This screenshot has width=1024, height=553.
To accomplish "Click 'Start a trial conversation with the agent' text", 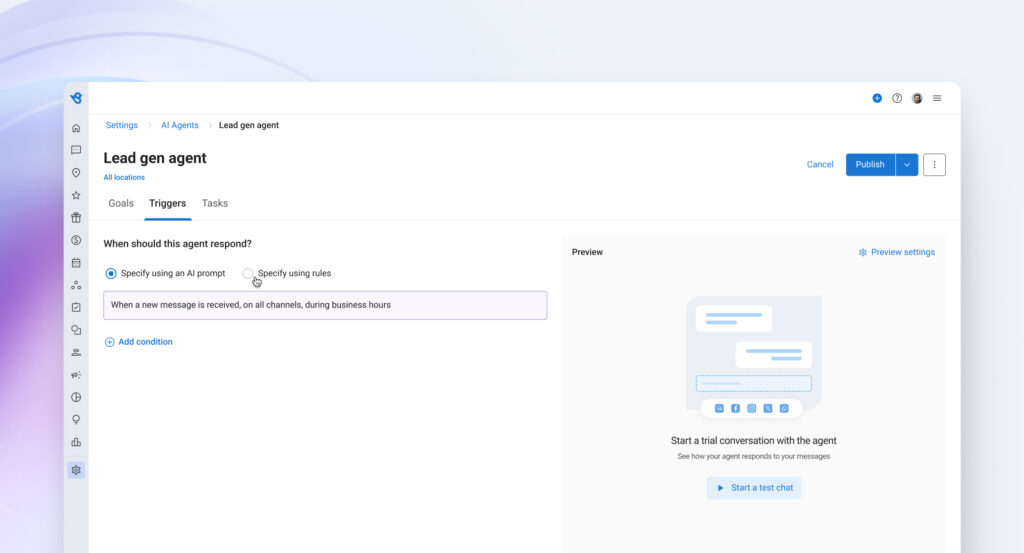I will pos(754,441).
